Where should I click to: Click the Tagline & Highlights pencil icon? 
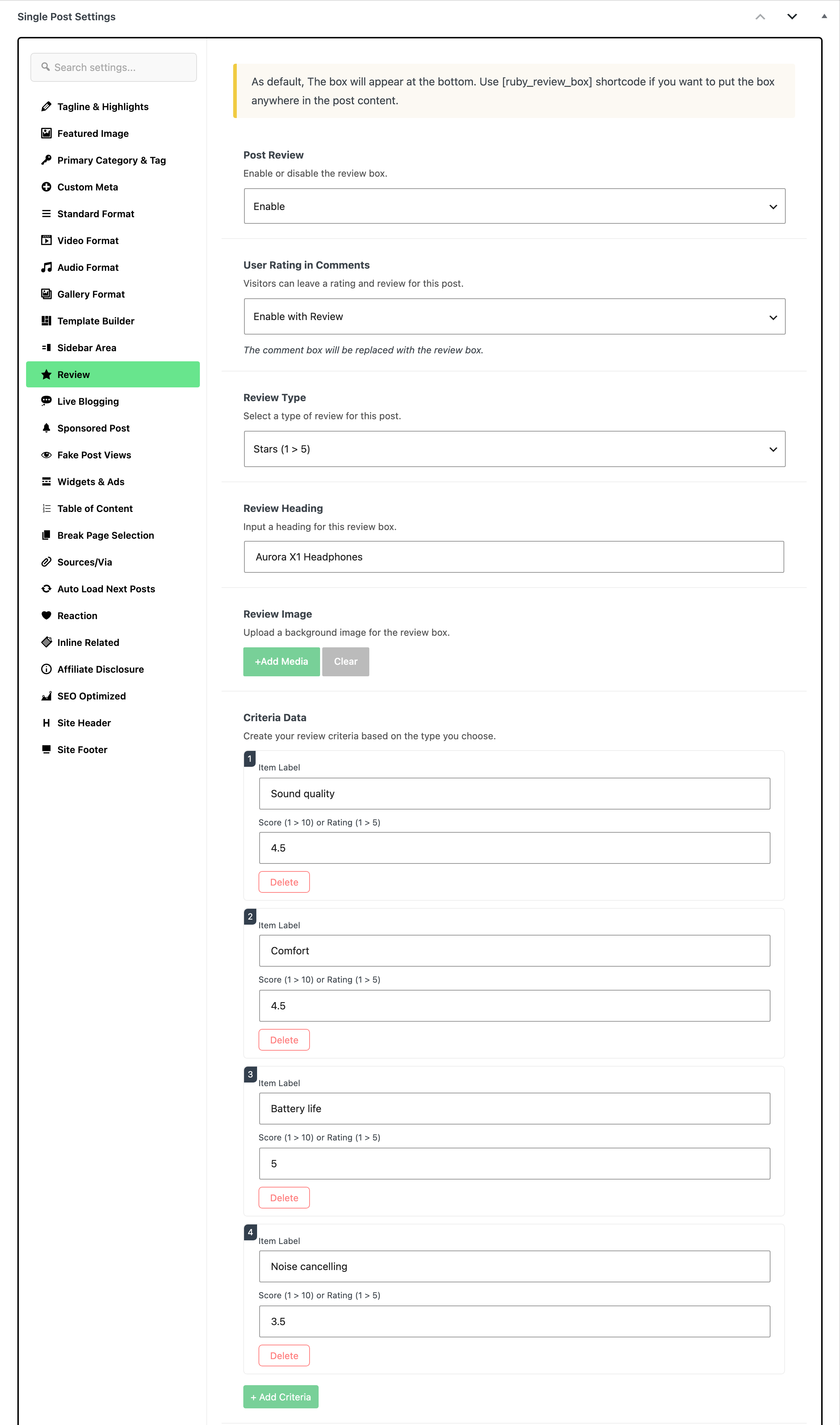point(46,106)
